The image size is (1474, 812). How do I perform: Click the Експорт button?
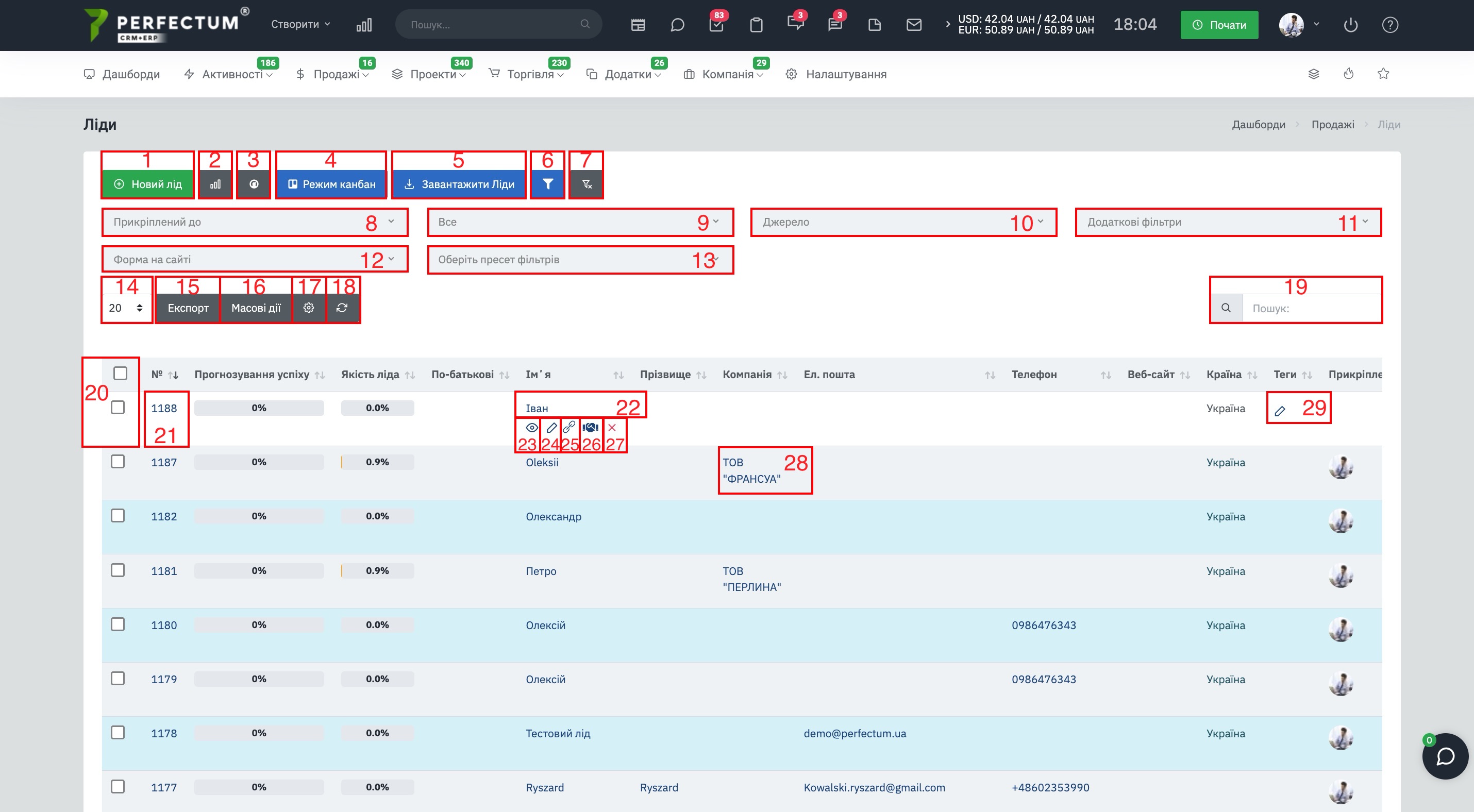(188, 308)
